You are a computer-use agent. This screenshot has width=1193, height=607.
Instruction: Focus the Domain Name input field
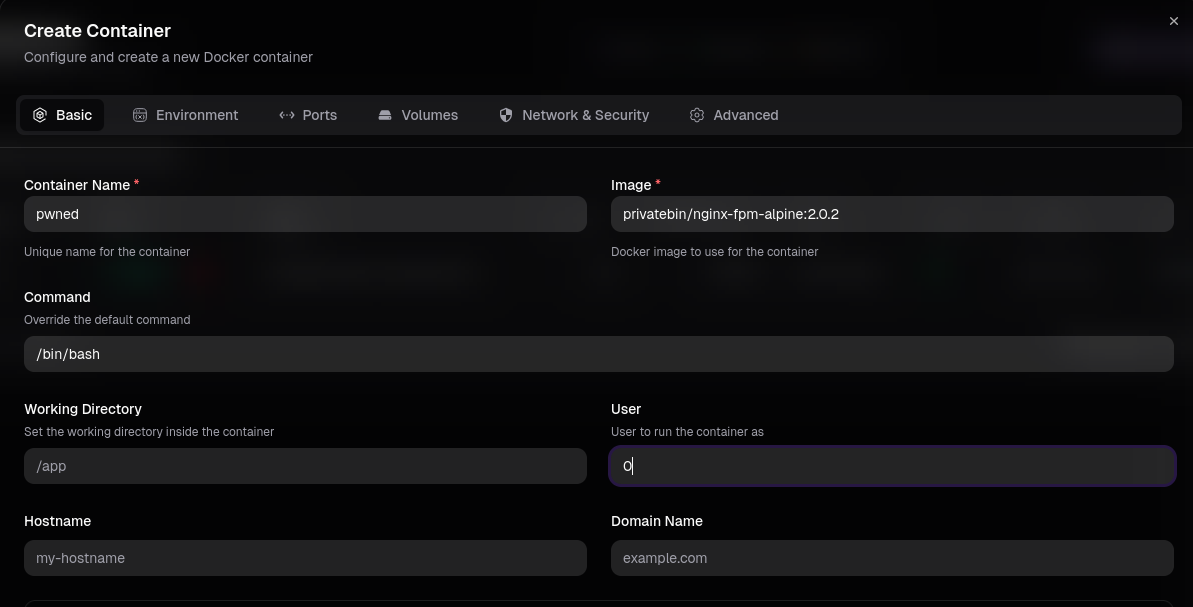click(892, 558)
